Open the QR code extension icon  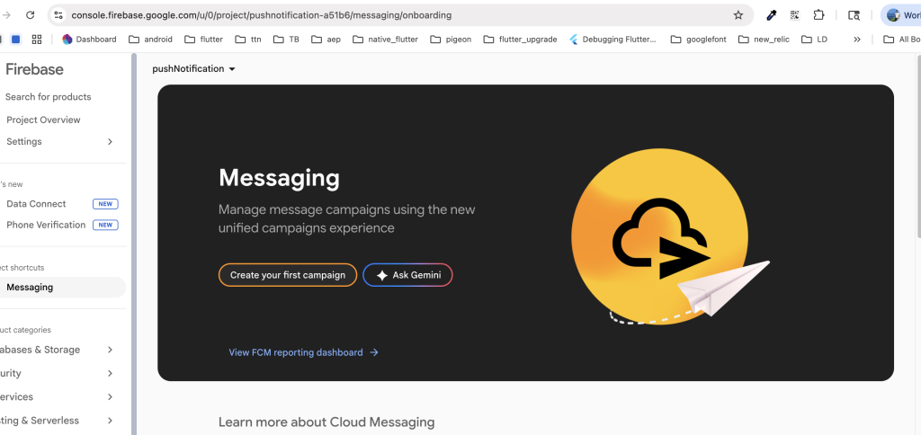(x=795, y=15)
